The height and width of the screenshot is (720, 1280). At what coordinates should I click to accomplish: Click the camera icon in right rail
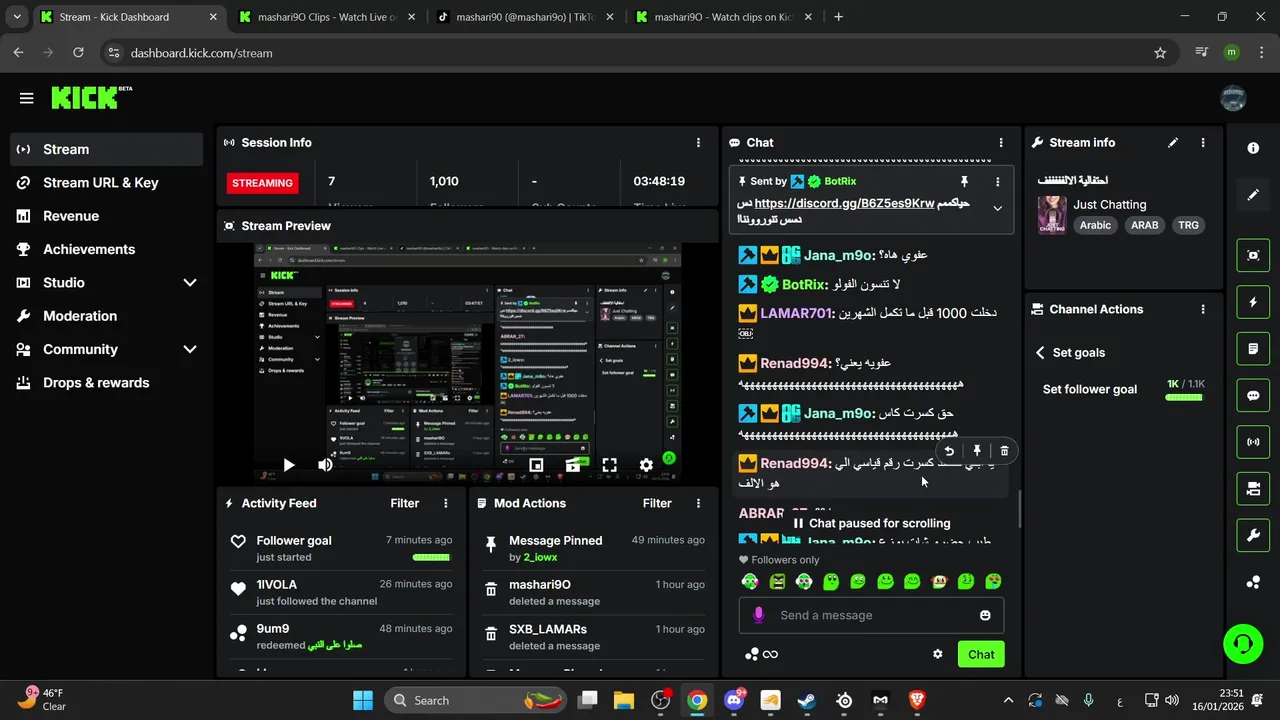tap(1253, 489)
